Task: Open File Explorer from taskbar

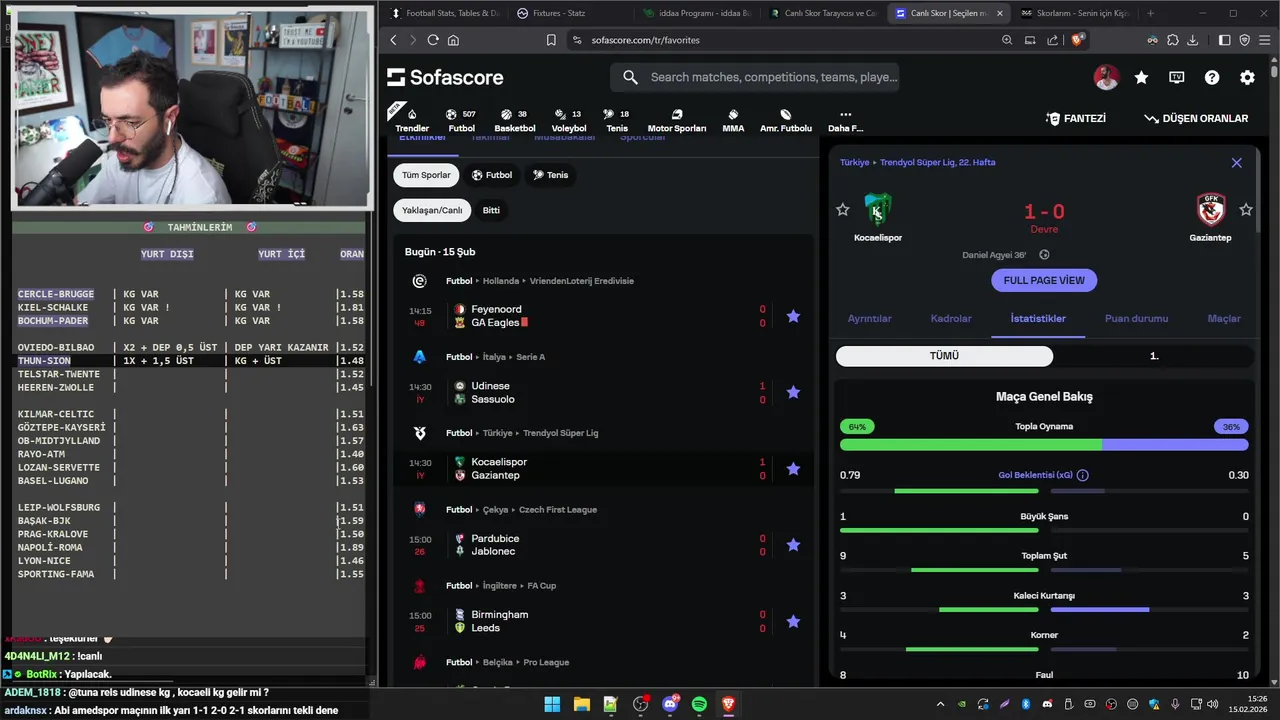Action: tap(581, 704)
